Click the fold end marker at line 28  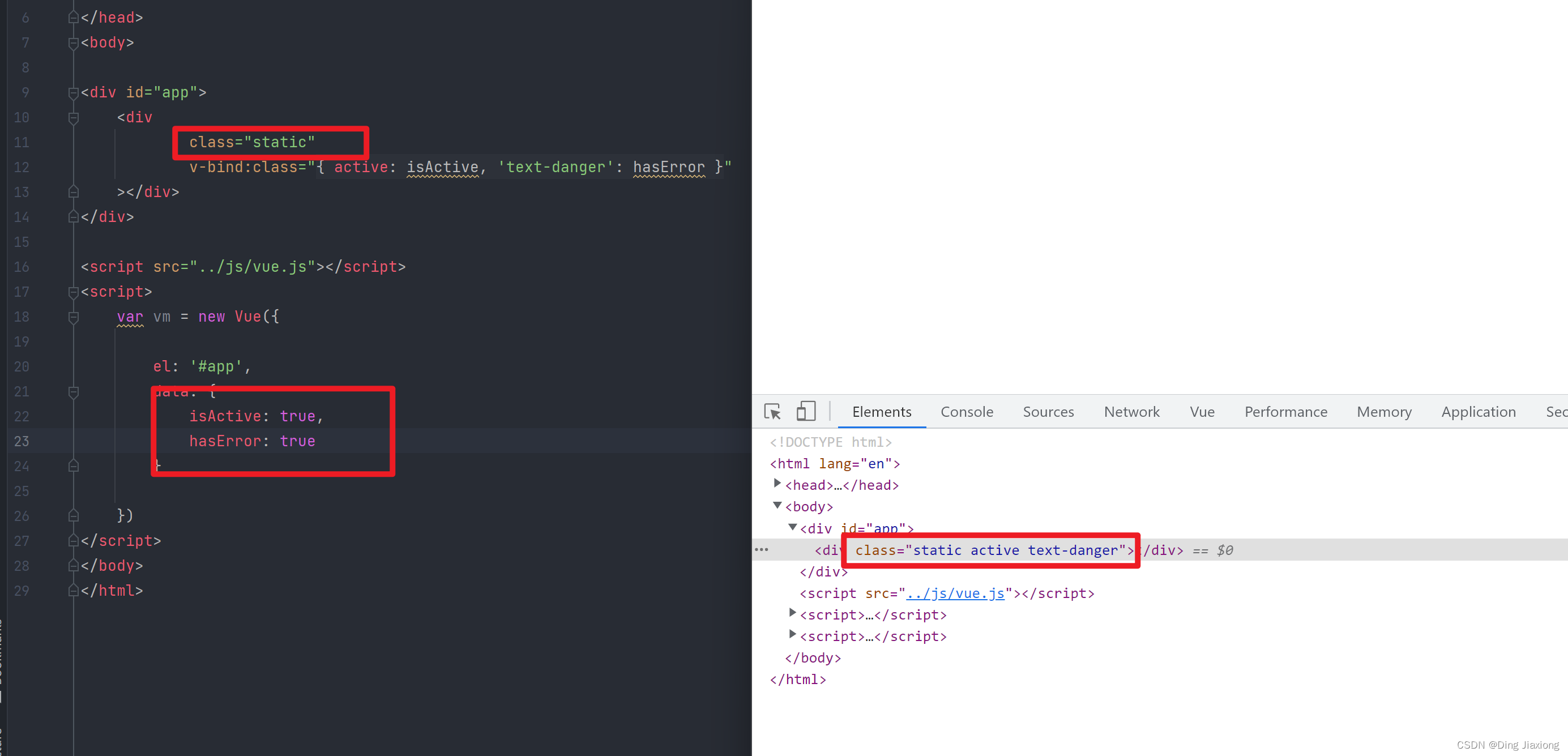[x=73, y=566]
